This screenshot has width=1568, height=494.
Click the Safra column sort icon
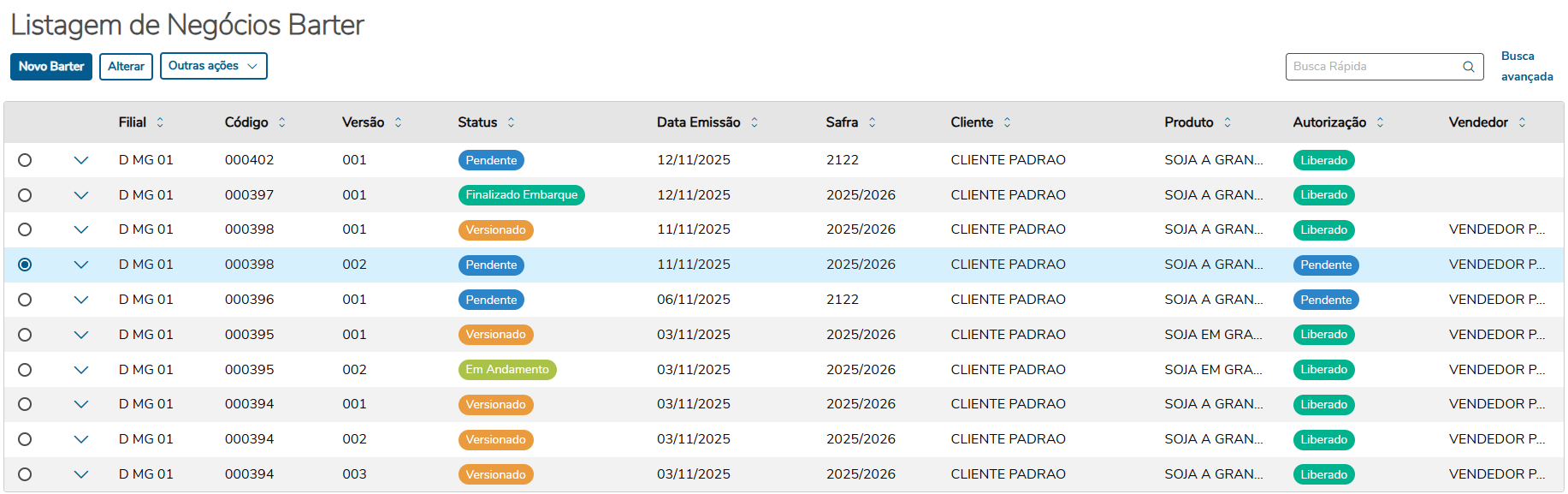pos(872,122)
